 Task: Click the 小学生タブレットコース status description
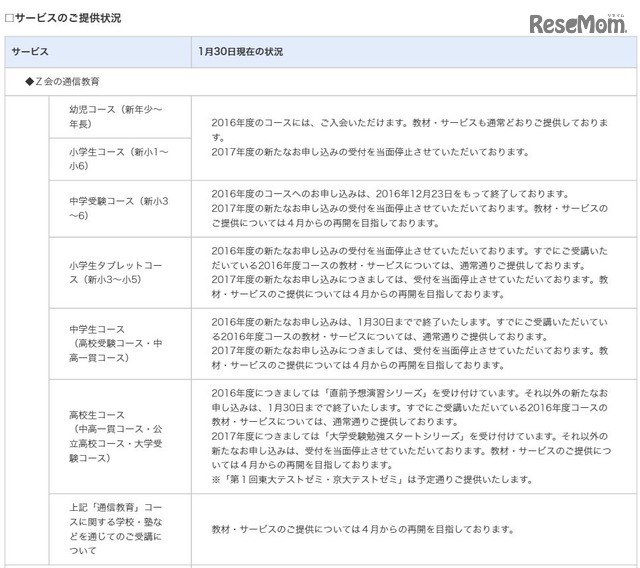tap(410, 273)
